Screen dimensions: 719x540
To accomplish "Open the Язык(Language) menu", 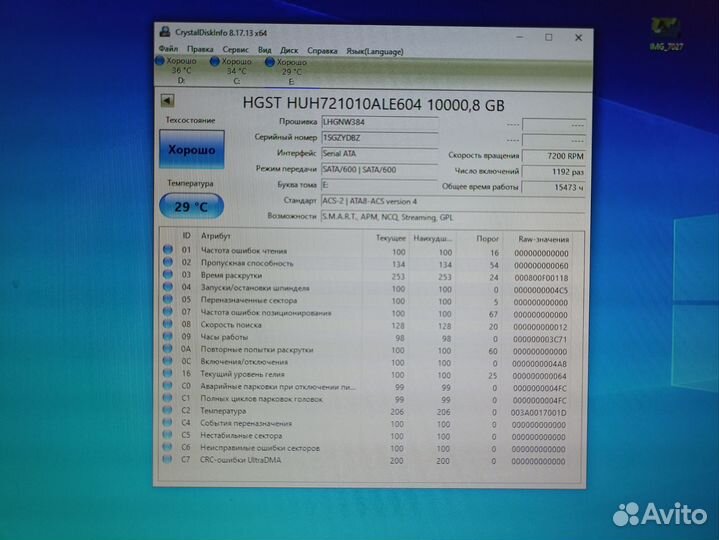I will [x=377, y=50].
